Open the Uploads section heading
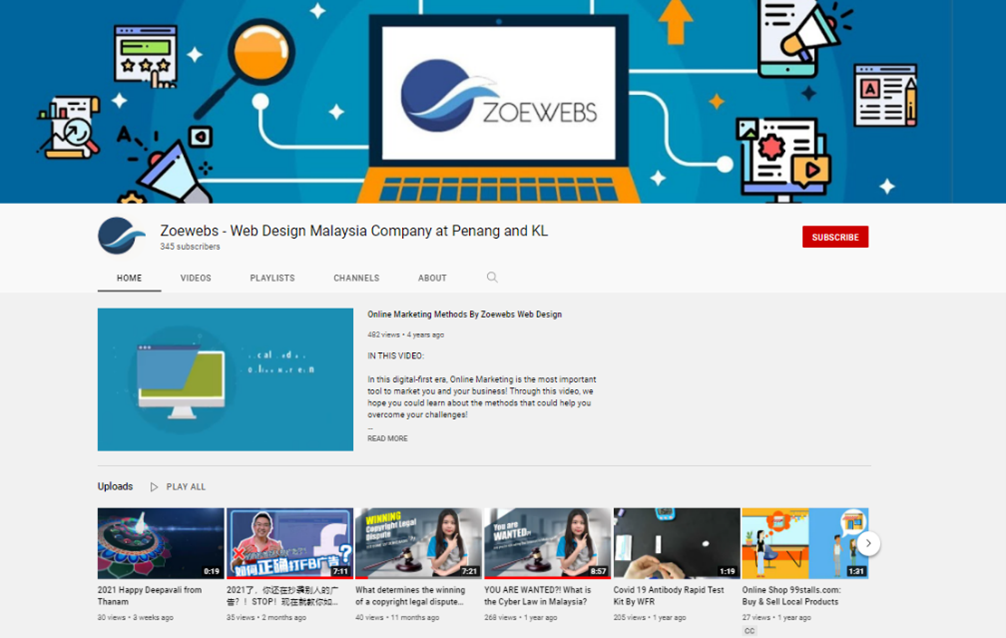The image size is (1006, 638). (x=115, y=487)
